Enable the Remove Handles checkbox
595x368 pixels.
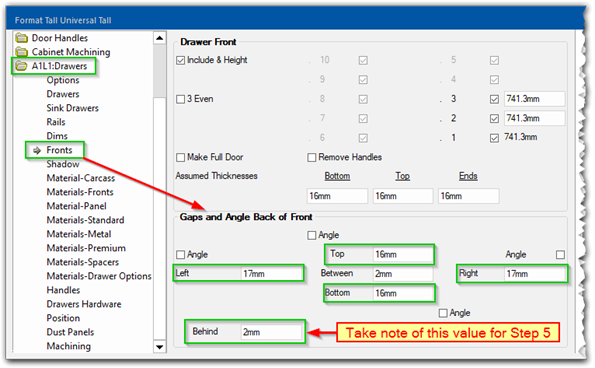312,157
